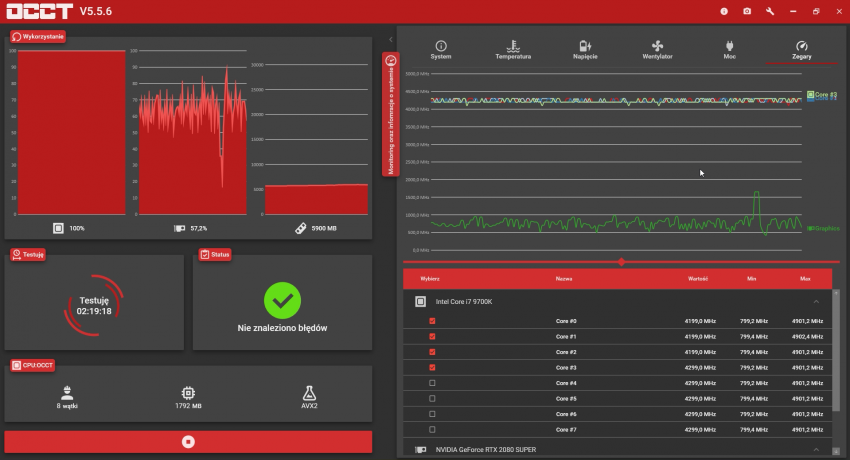Click the red divider handle under graph
The width and height of the screenshot is (850, 460).
(x=621, y=262)
